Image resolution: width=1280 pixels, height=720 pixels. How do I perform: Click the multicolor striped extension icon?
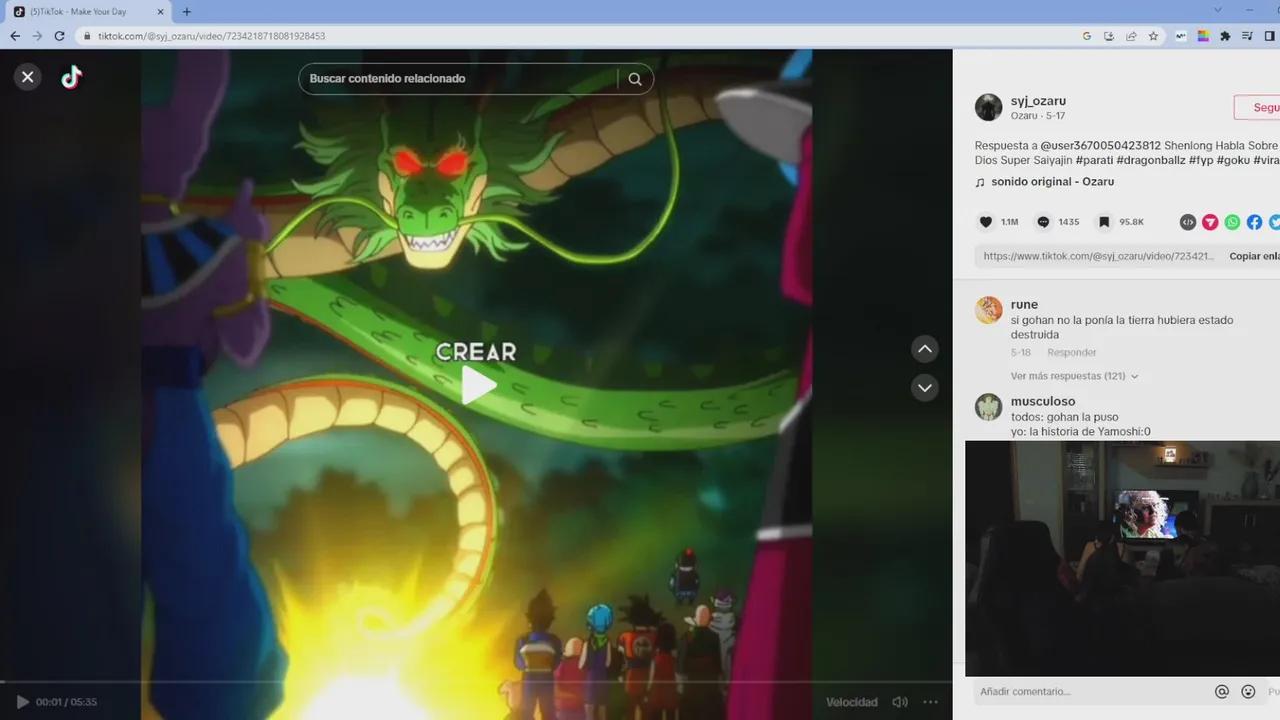[x=1203, y=36]
